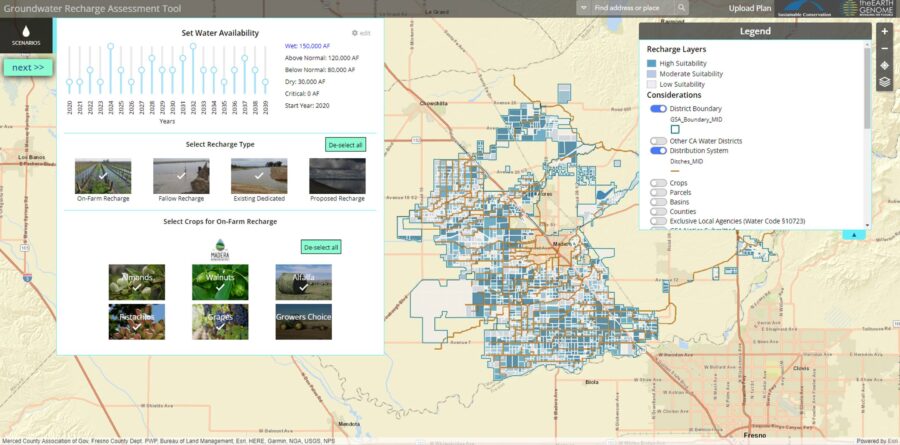The width and height of the screenshot is (900, 445).
Task: Click the next >> button
Action: [x=28, y=67]
